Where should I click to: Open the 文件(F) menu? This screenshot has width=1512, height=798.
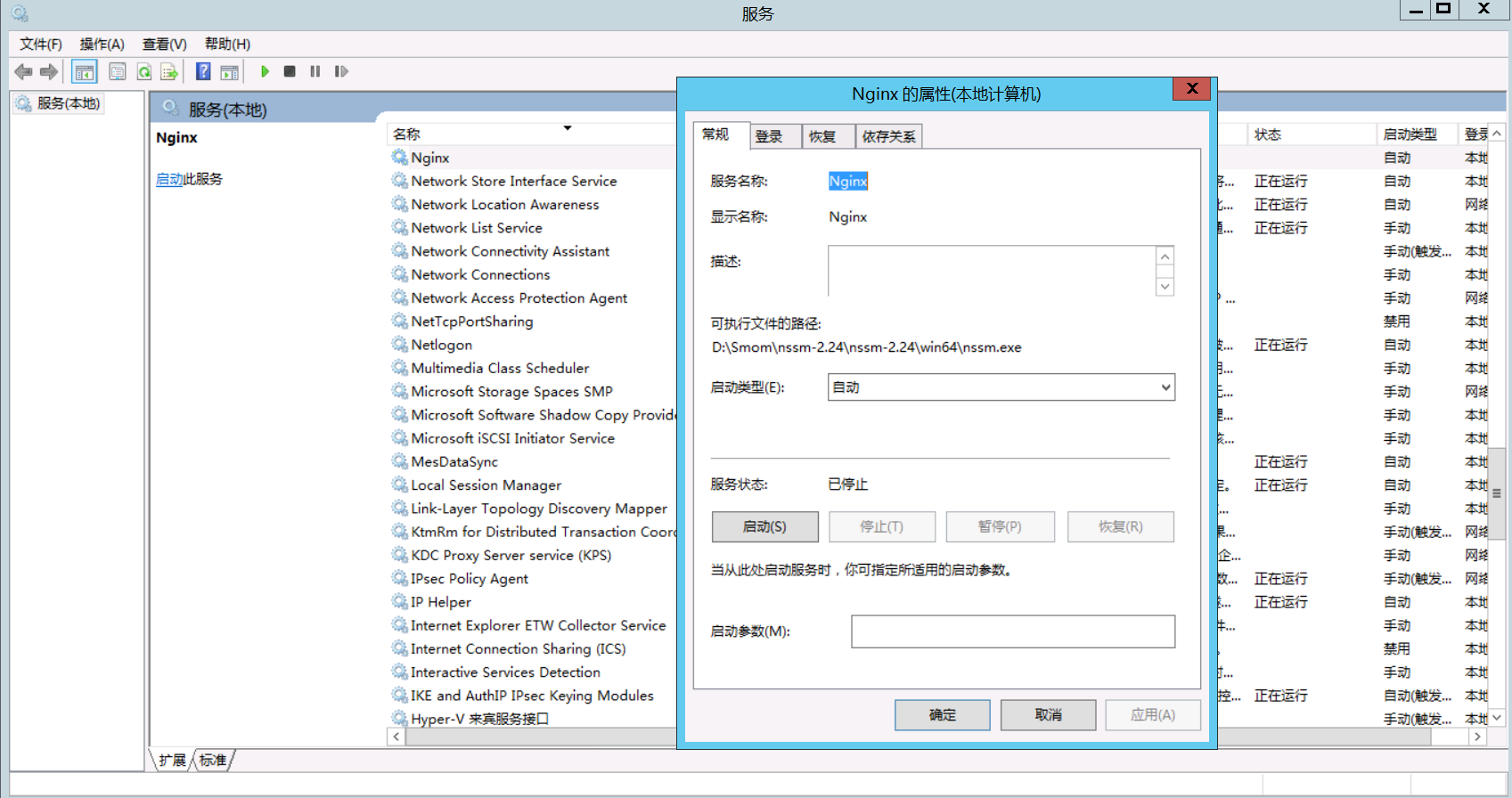click(41, 44)
